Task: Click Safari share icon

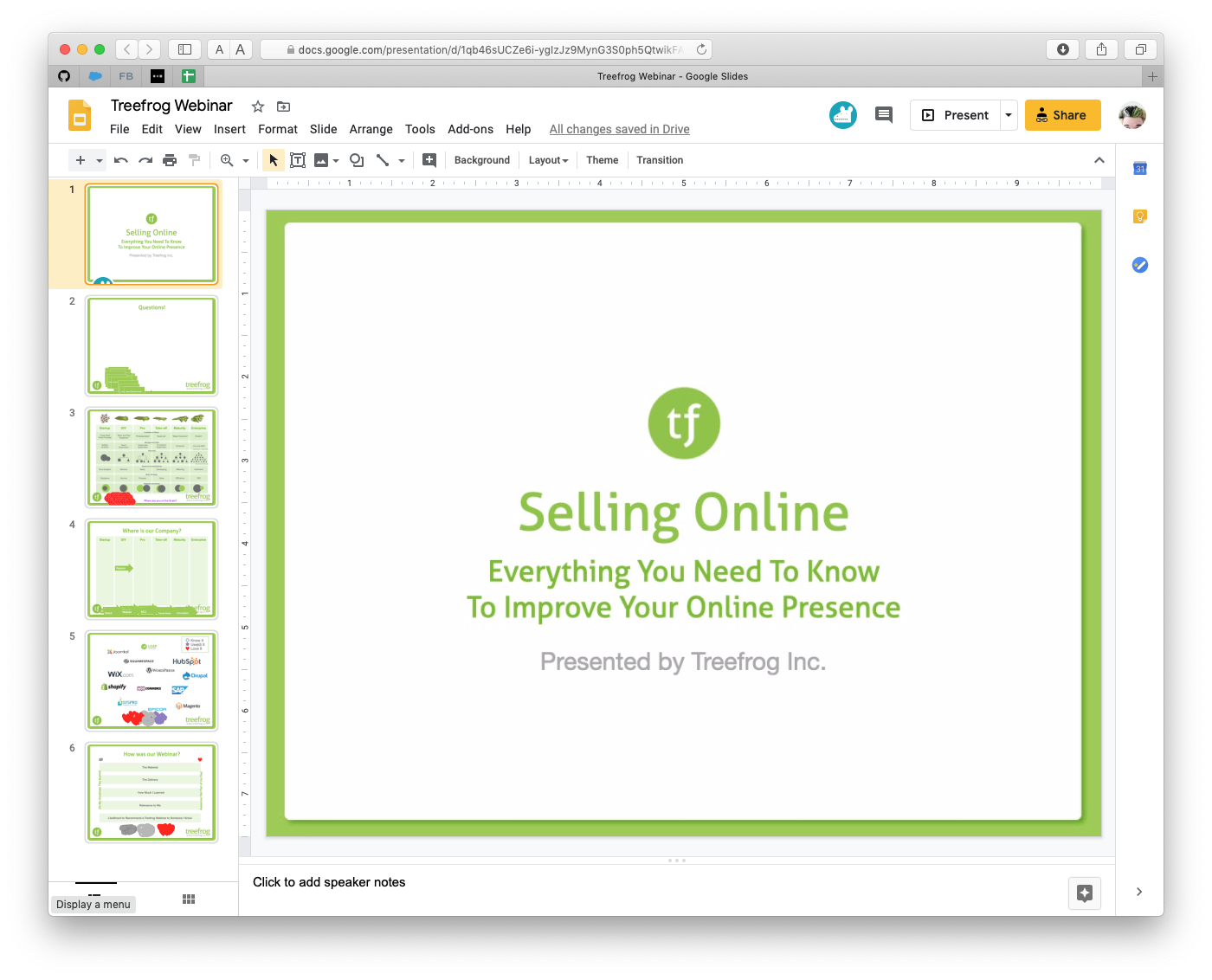Action: click(x=1101, y=49)
